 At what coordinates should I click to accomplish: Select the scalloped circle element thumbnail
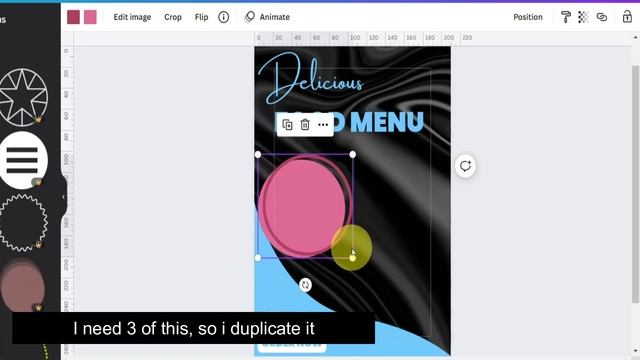point(23,222)
